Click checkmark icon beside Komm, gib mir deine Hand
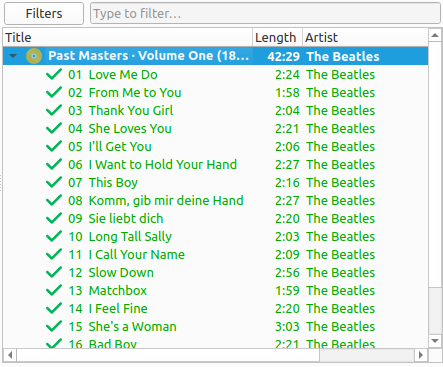This screenshot has width=443, height=367. click(x=54, y=200)
